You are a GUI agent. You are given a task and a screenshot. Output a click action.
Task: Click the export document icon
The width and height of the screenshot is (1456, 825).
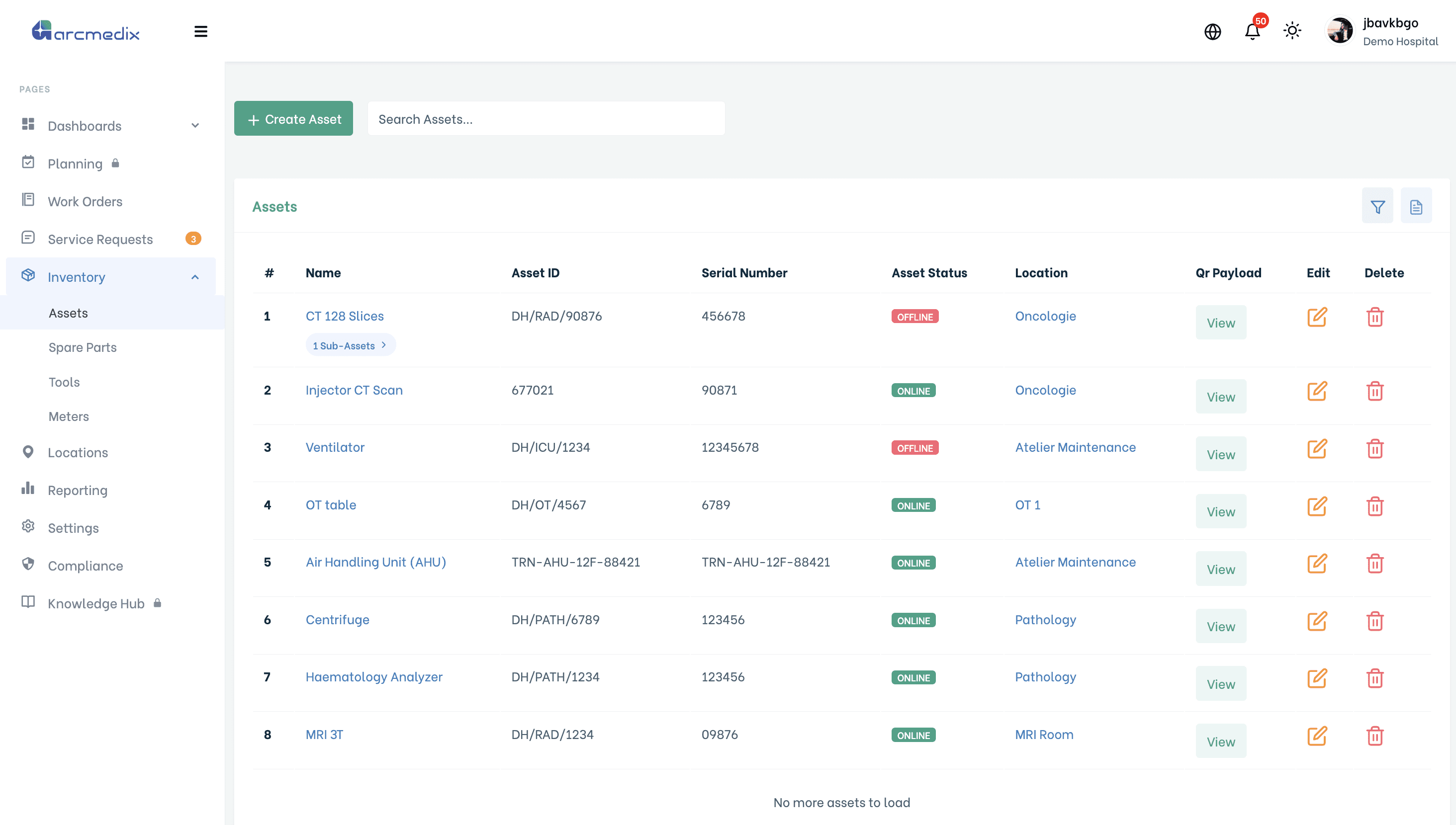tap(1416, 206)
